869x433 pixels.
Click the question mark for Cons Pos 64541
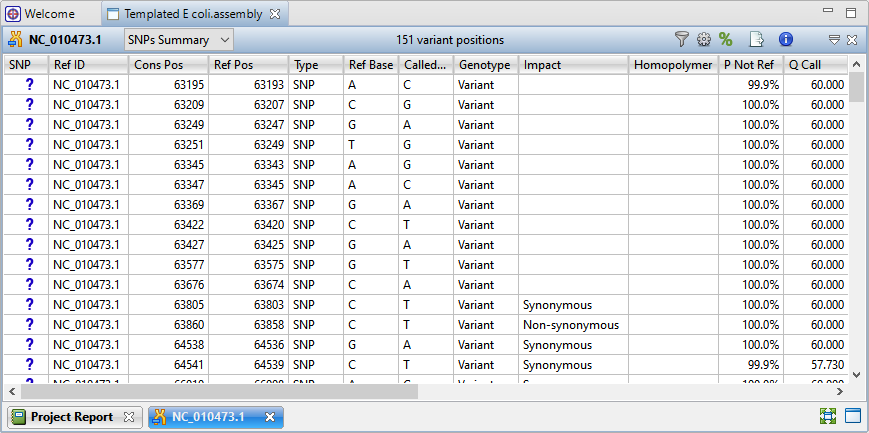tap(29, 364)
